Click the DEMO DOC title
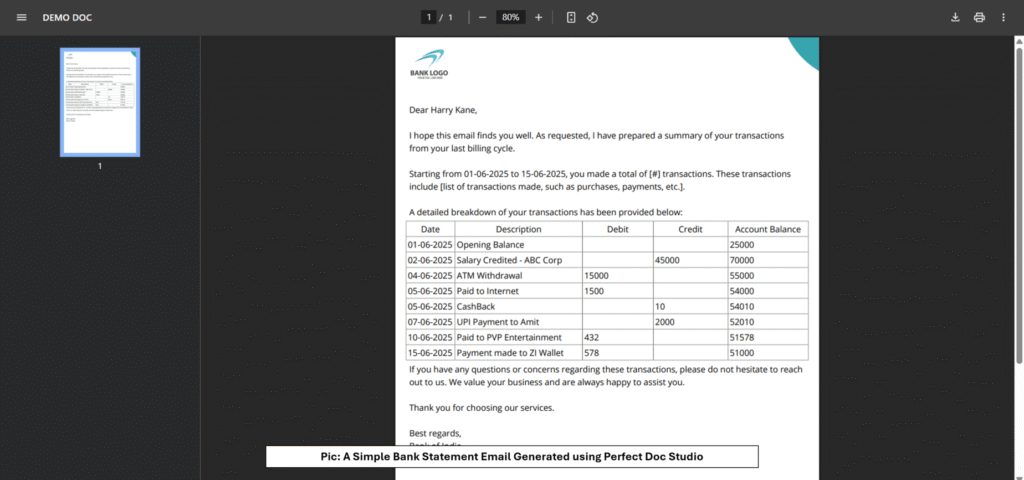Viewport: 1024px width, 480px height. [67, 17]
